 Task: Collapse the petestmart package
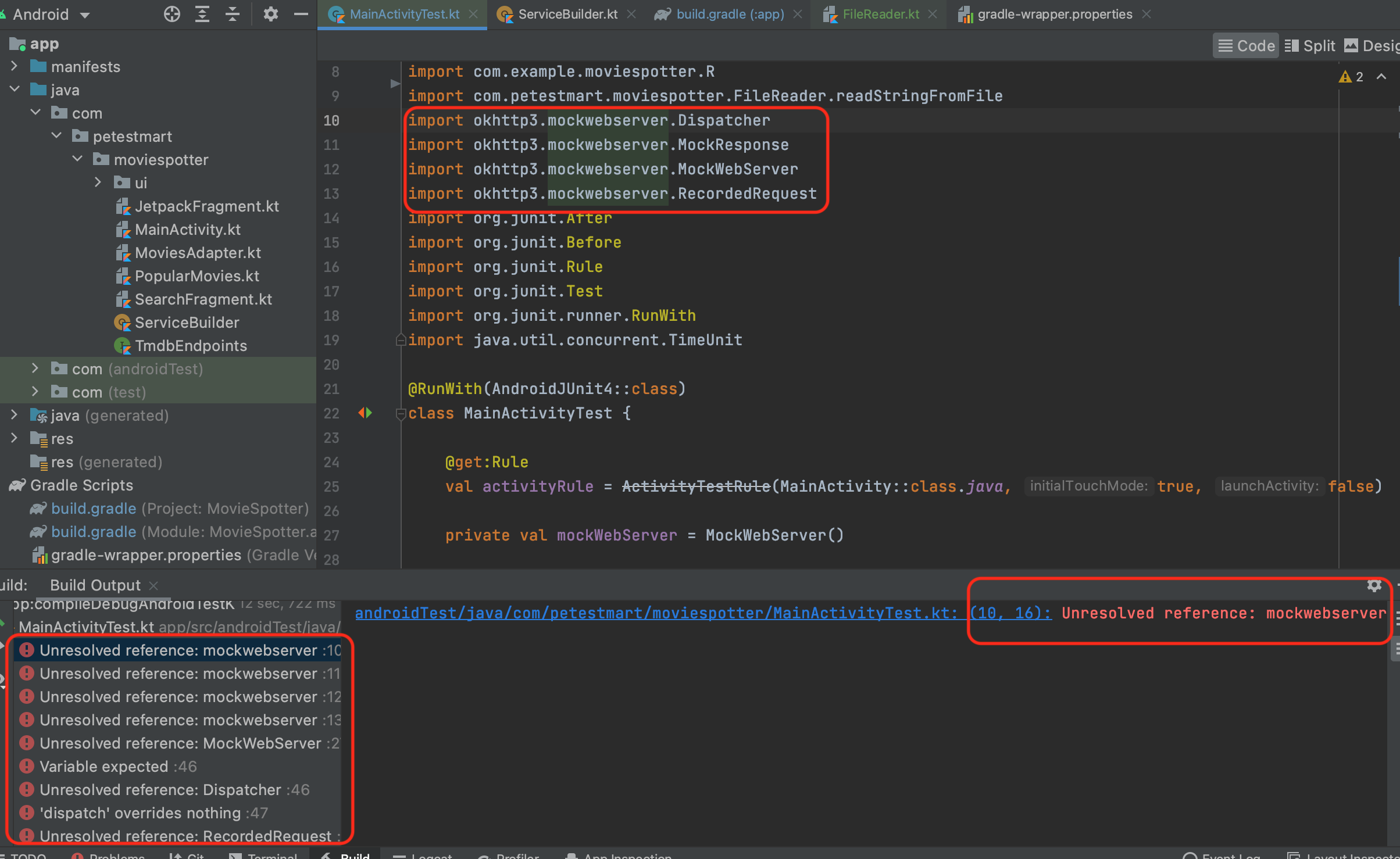point(56,136)
